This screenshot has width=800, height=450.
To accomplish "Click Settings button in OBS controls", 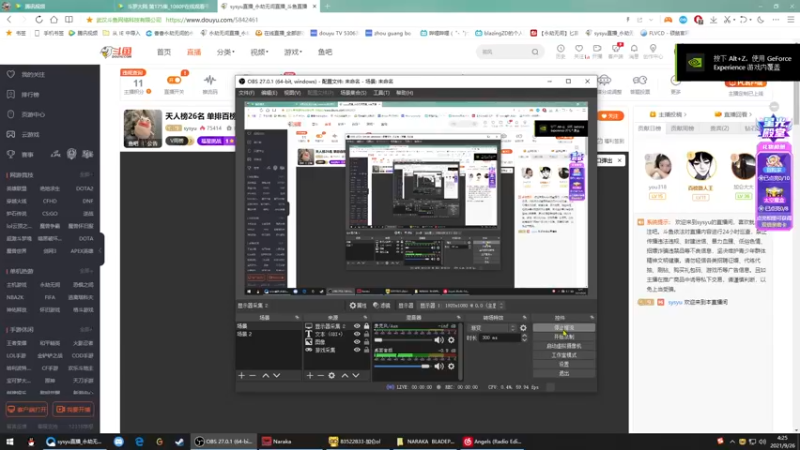I will tap(564, 364).
